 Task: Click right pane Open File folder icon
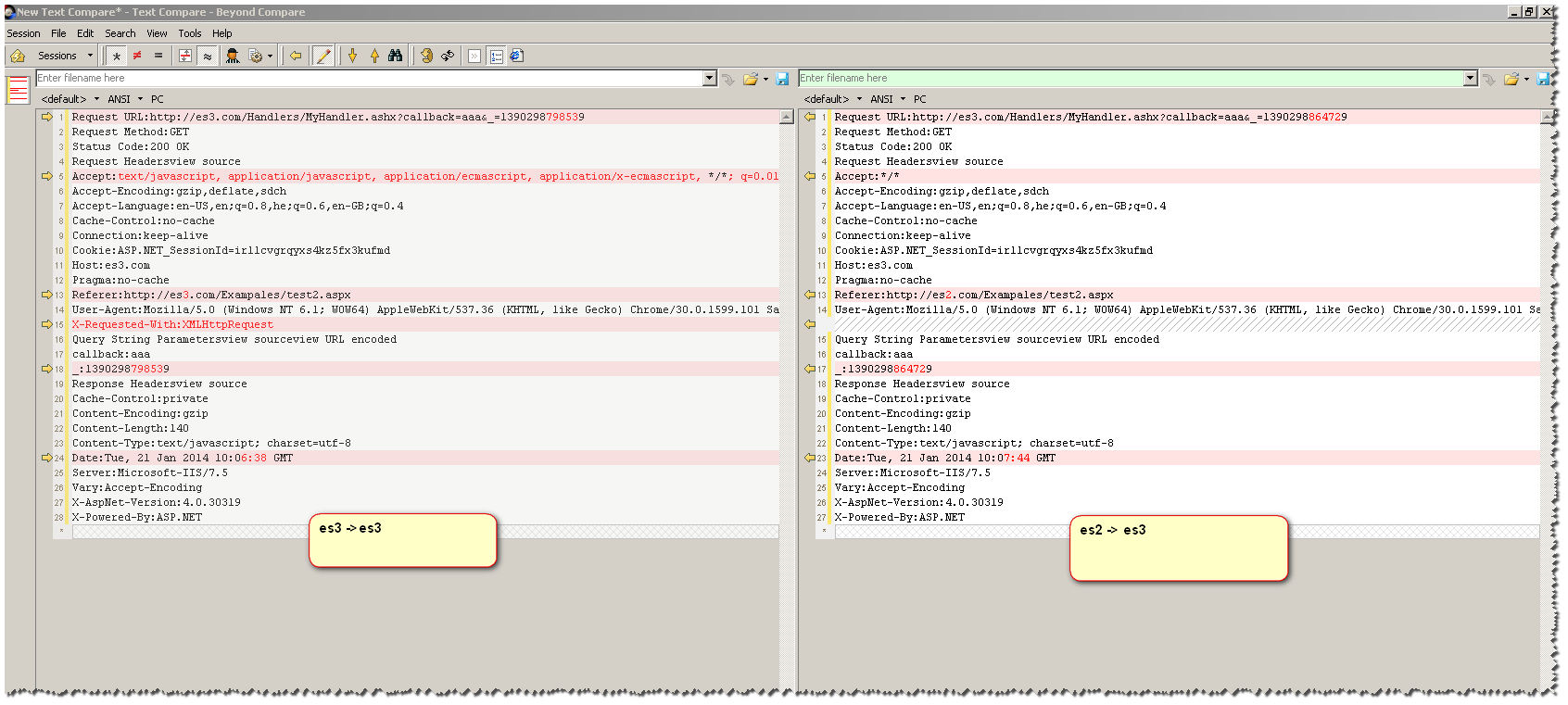(1511, 80)
